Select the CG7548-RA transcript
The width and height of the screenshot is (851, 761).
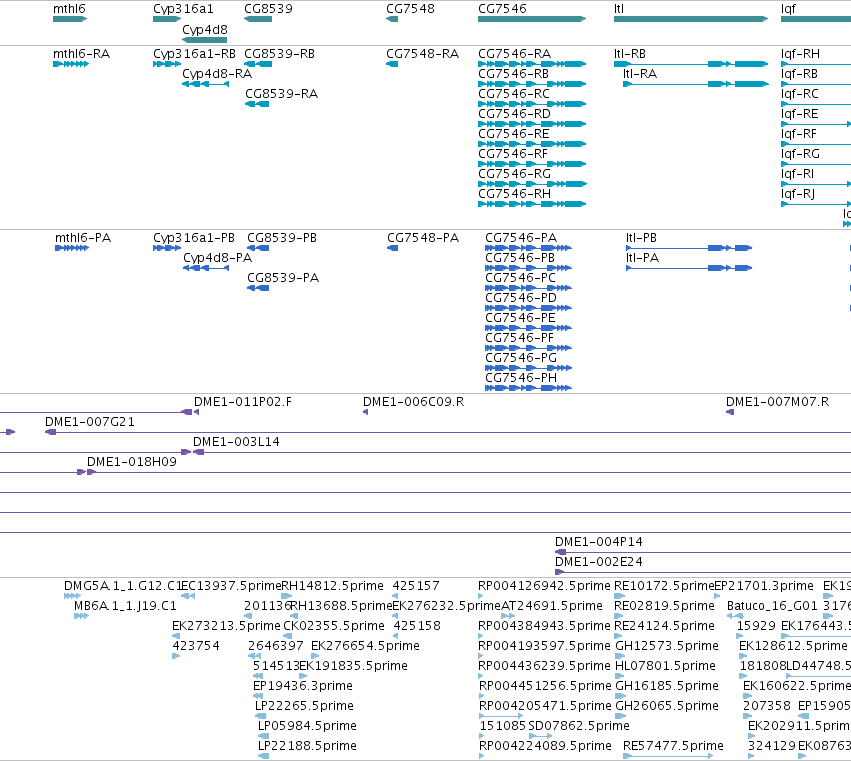pyautogui.click(x=392, y=64)
